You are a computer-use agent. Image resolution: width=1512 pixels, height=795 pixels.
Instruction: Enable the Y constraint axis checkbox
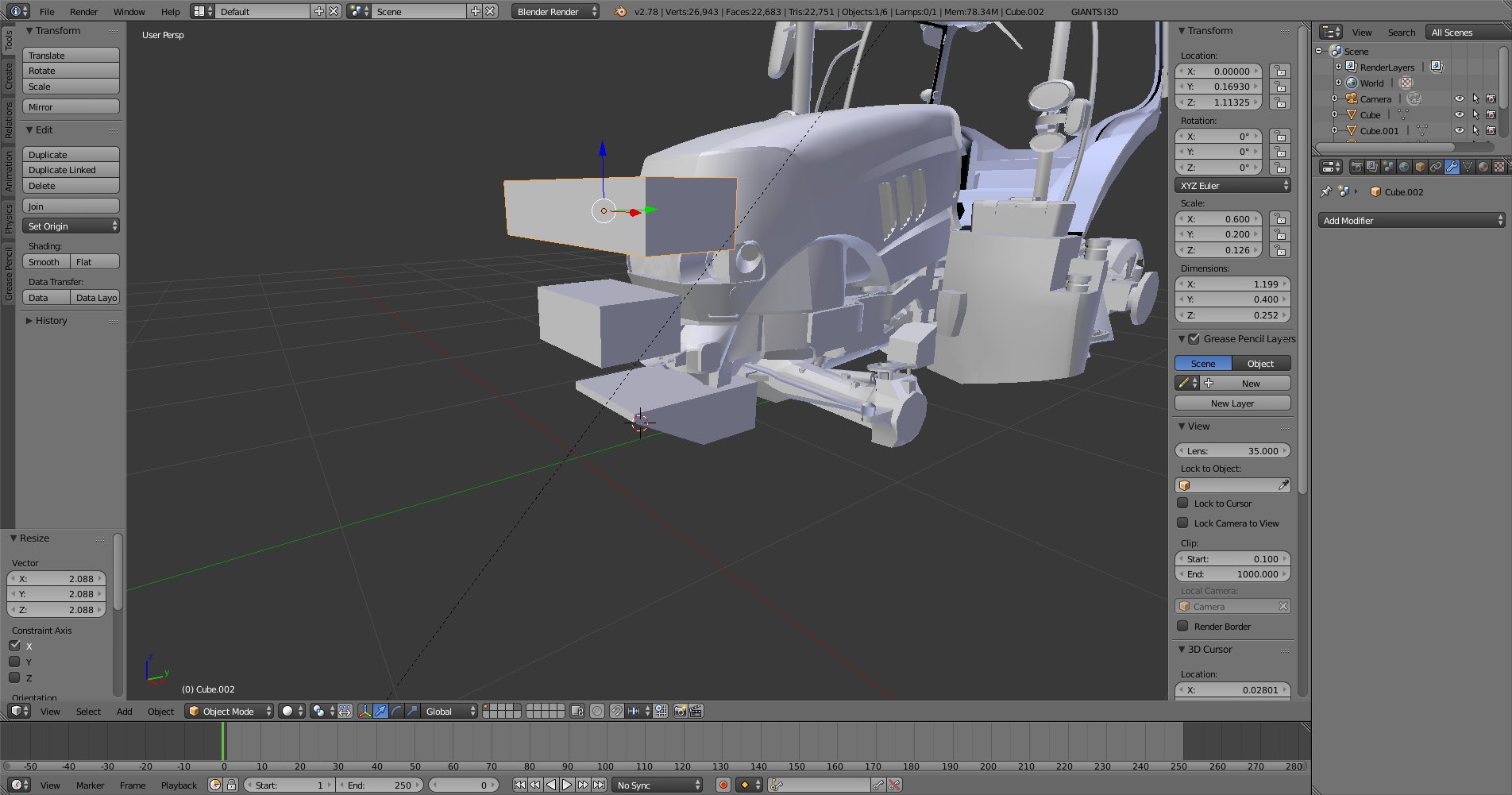[14, 662]
